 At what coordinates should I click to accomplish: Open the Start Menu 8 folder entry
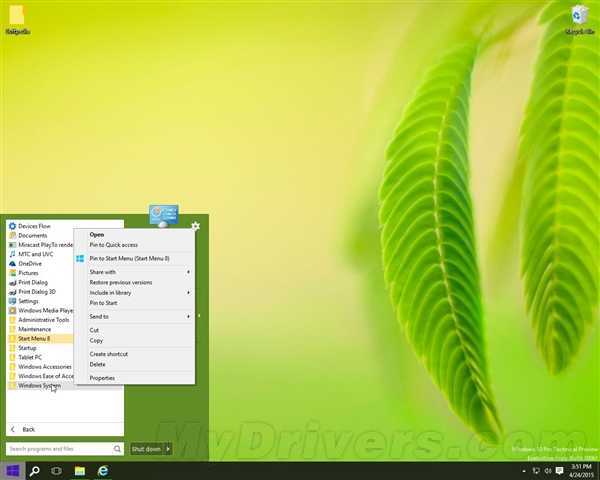(40, 339)
